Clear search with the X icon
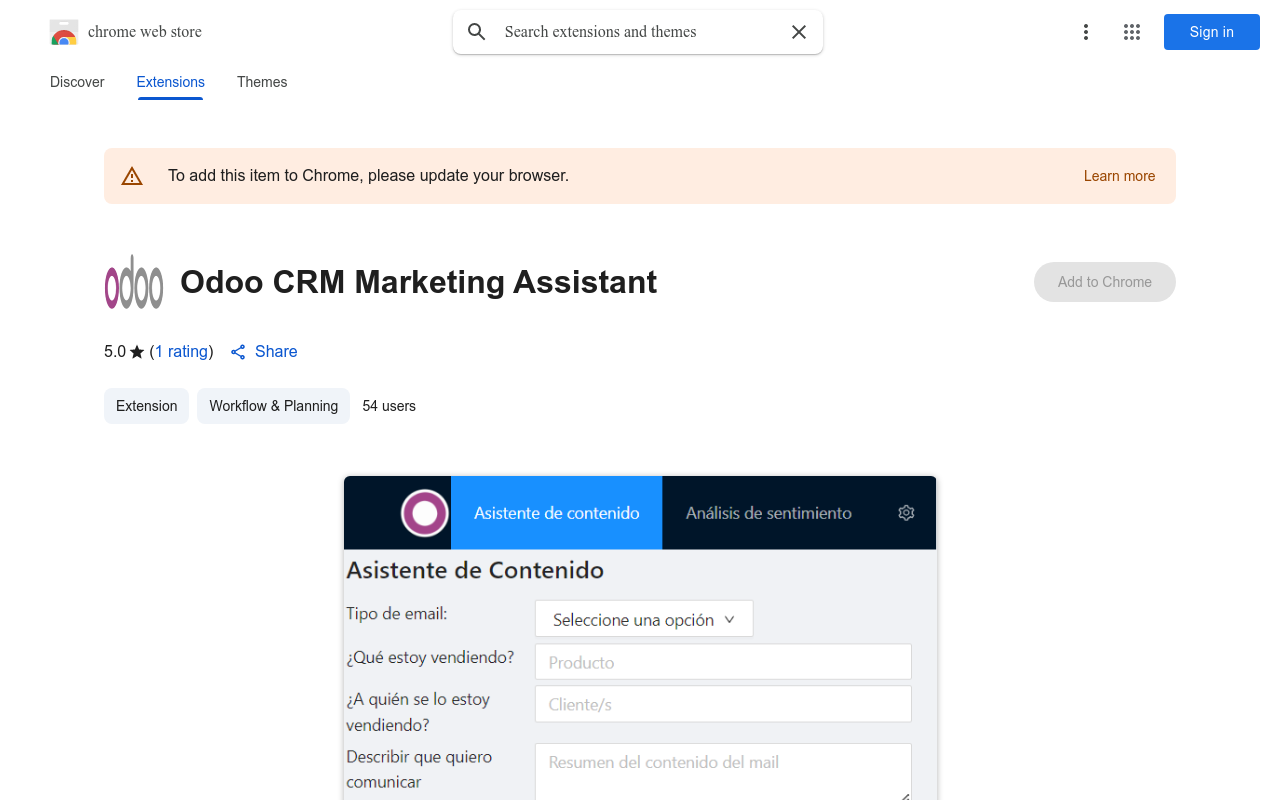Image resolution: width=1280 pixels, height=800 pixels. point(799,32)
